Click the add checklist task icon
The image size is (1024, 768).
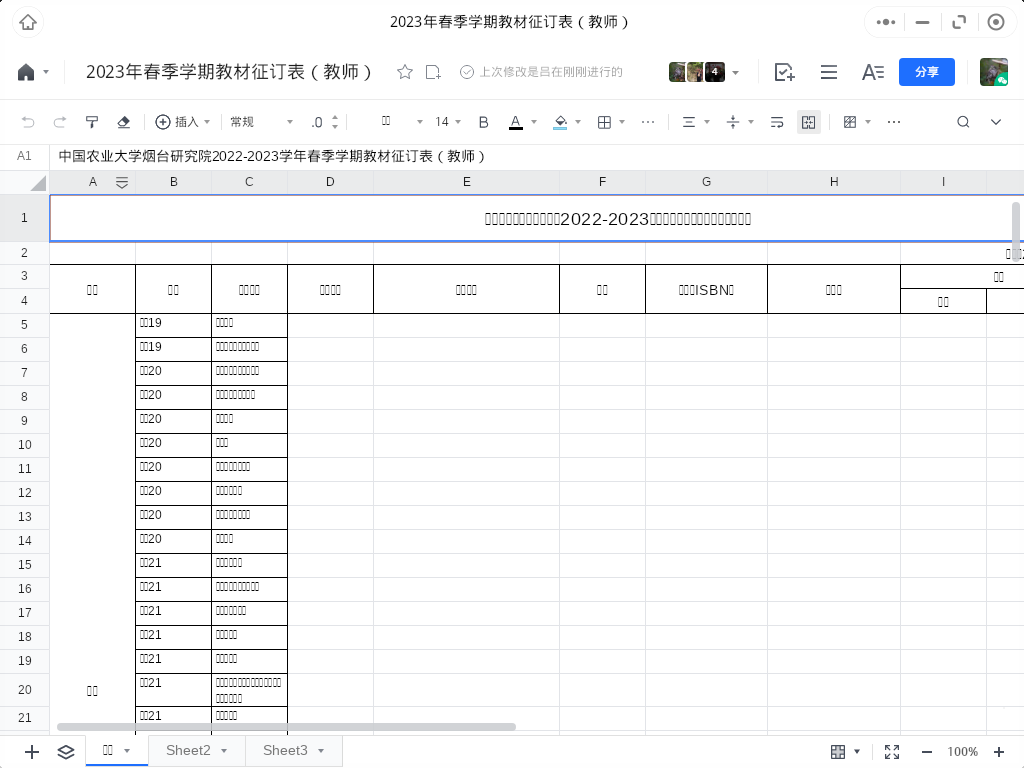784,72
